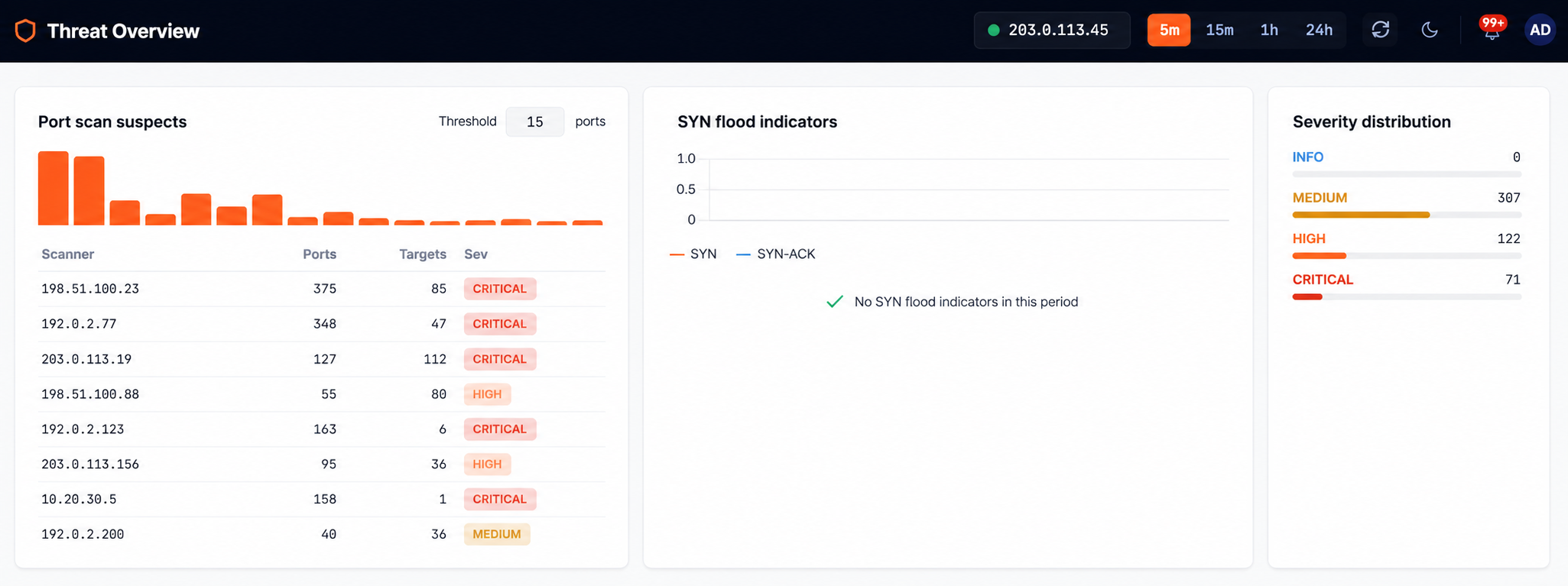Image resolution: width=1568 pixels, height=586 pixels.
Task: Click the 203.0.113.45 host selector
Action: [1052, 30]
